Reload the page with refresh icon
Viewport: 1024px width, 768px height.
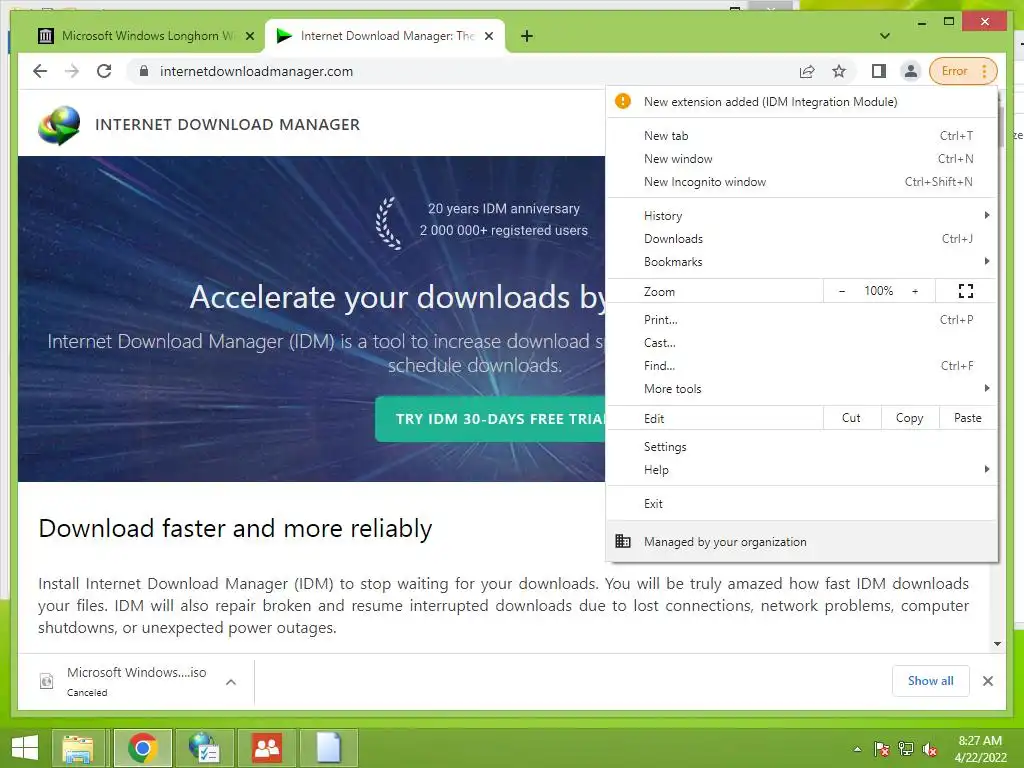[x=104, y=71]
